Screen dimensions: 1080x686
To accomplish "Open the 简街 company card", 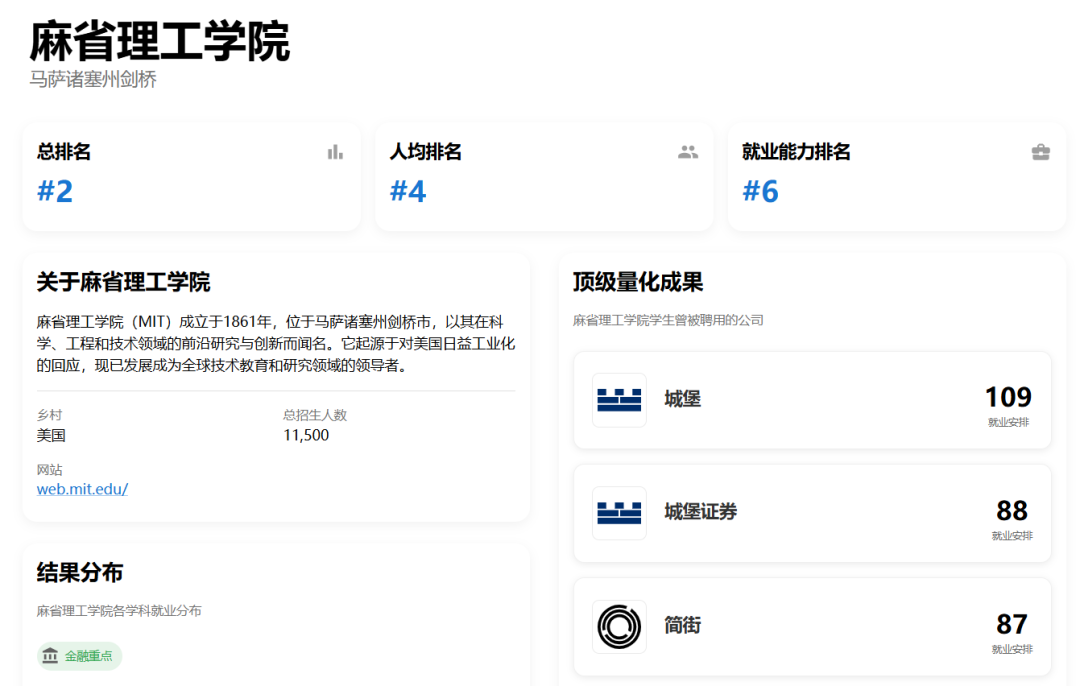I will pyautogui.click(x=812, y=627).
